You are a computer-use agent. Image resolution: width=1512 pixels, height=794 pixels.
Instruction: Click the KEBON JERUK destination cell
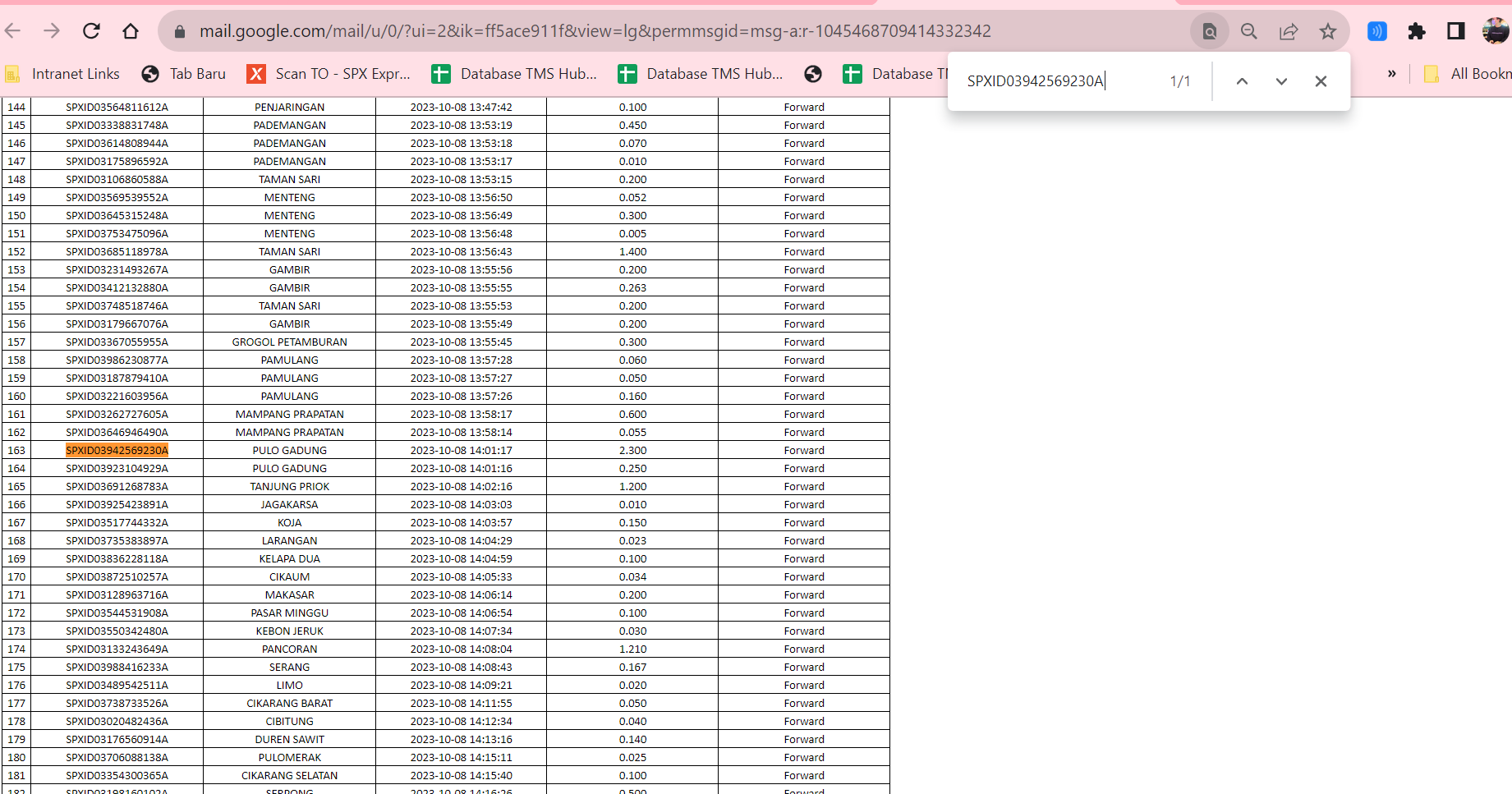click(x=290, y=631)
